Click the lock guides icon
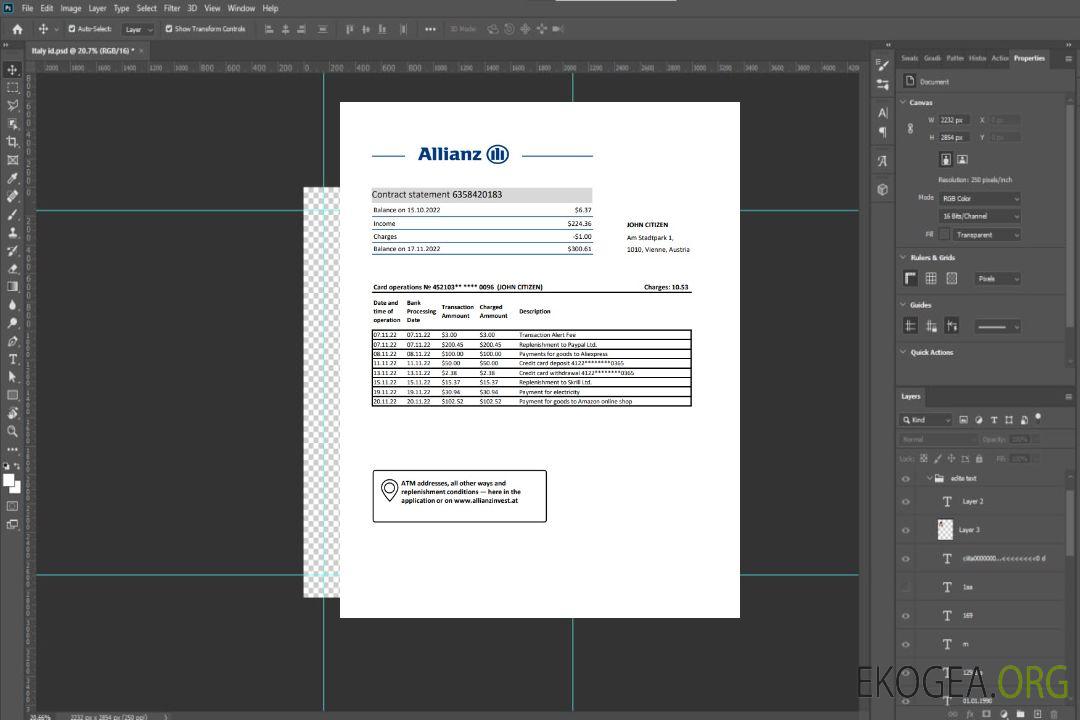 931,326
